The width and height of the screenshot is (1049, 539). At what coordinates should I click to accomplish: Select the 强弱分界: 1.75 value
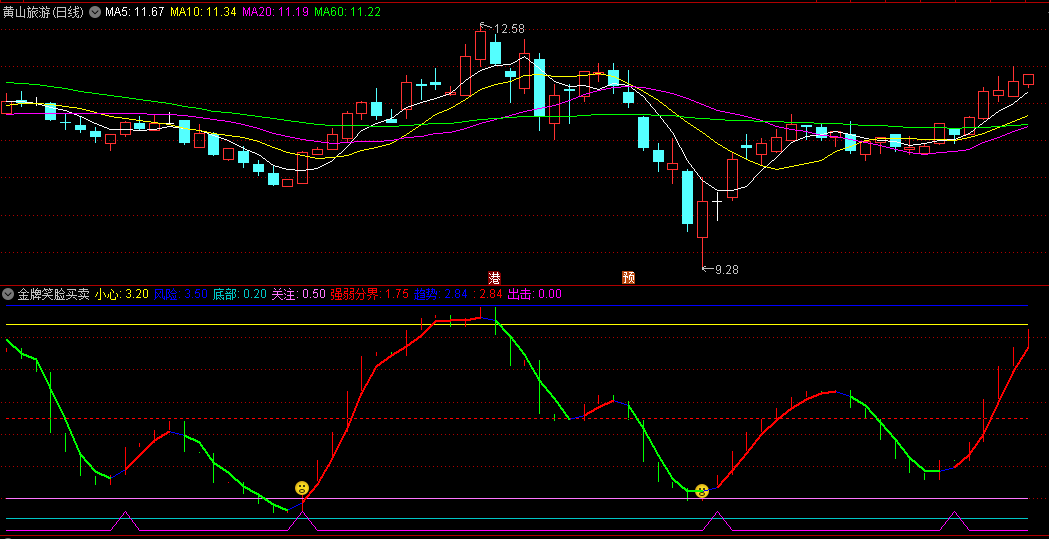click(x=369, y=294)
